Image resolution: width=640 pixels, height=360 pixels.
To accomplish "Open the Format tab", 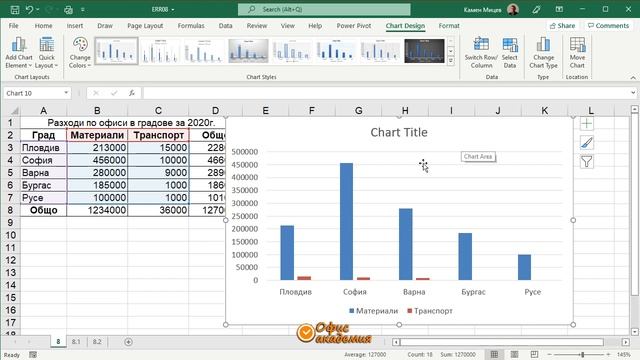I will (449, 26).
